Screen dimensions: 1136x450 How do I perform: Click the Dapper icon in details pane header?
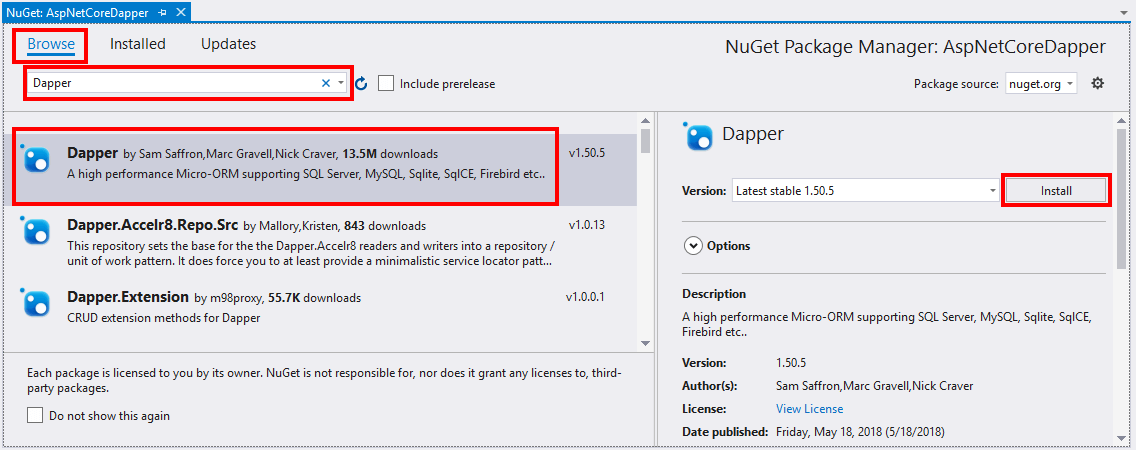tap(699, 136)
